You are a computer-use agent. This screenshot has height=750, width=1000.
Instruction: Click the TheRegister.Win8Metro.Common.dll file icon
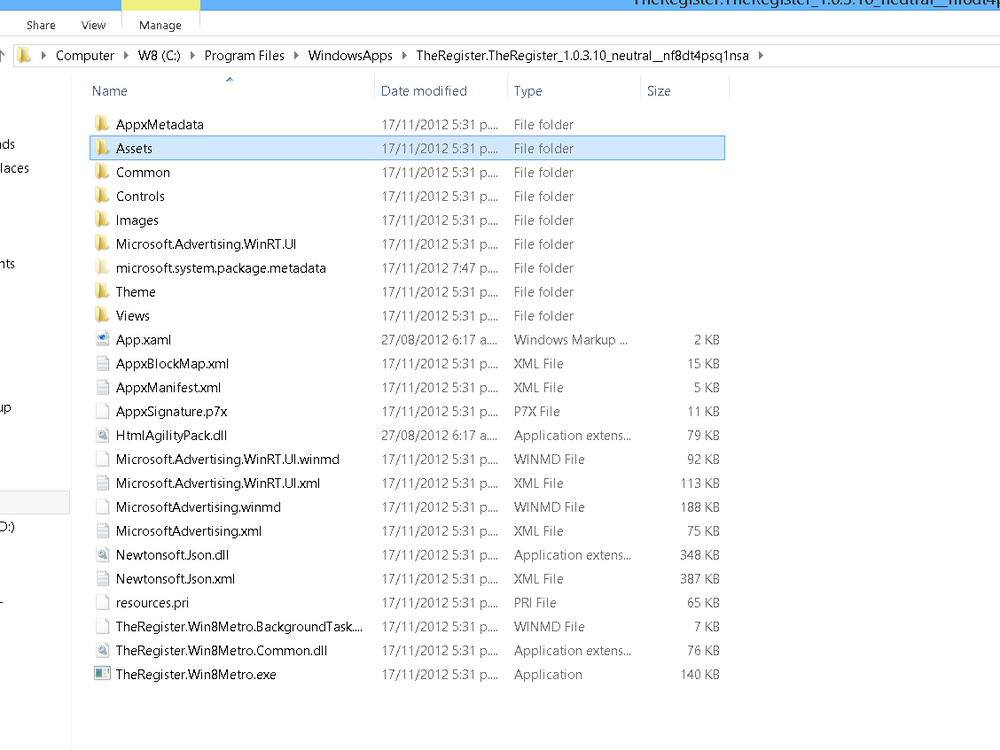pos(102,651)
